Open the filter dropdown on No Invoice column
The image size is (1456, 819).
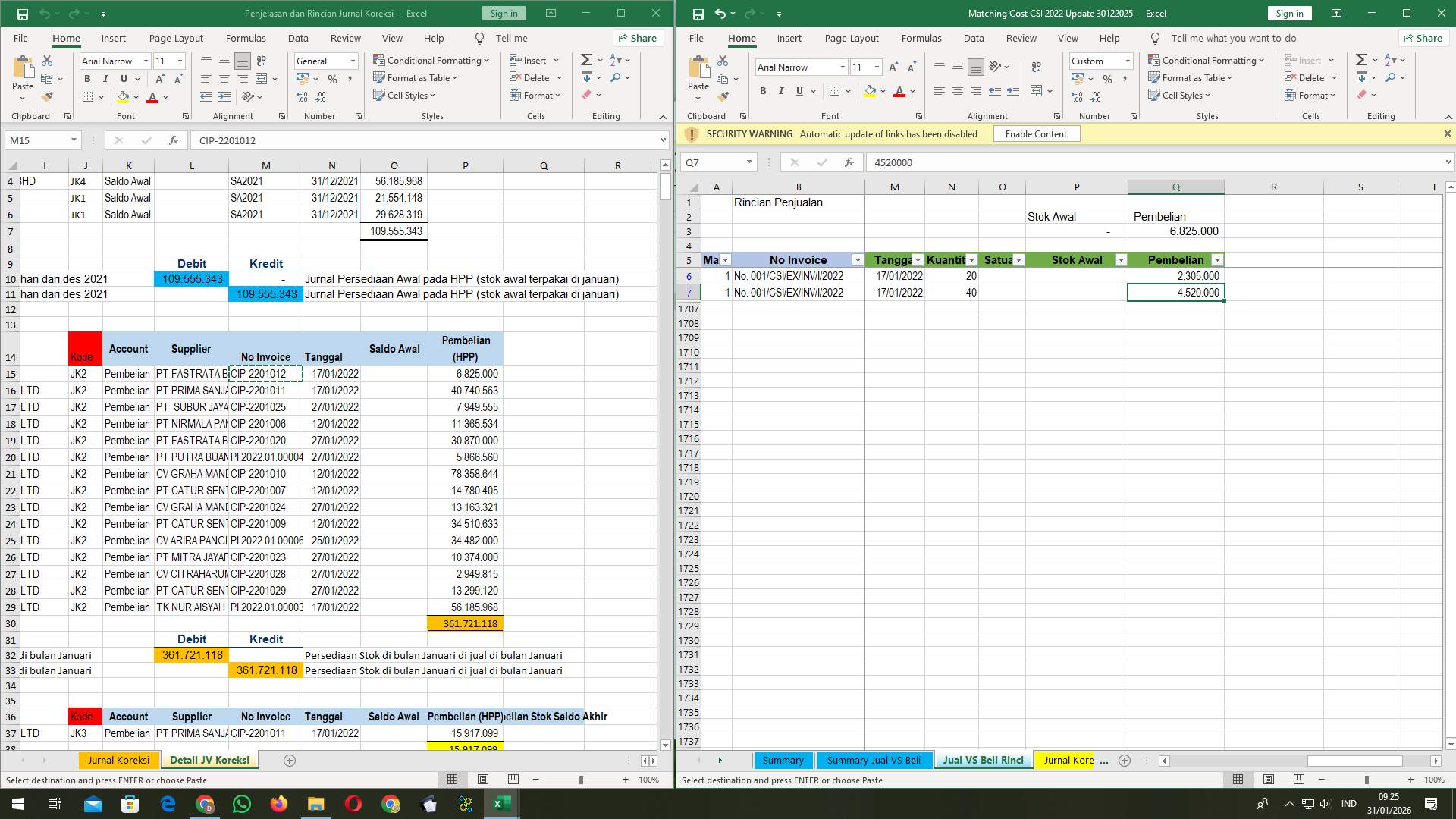click(858, 259)
